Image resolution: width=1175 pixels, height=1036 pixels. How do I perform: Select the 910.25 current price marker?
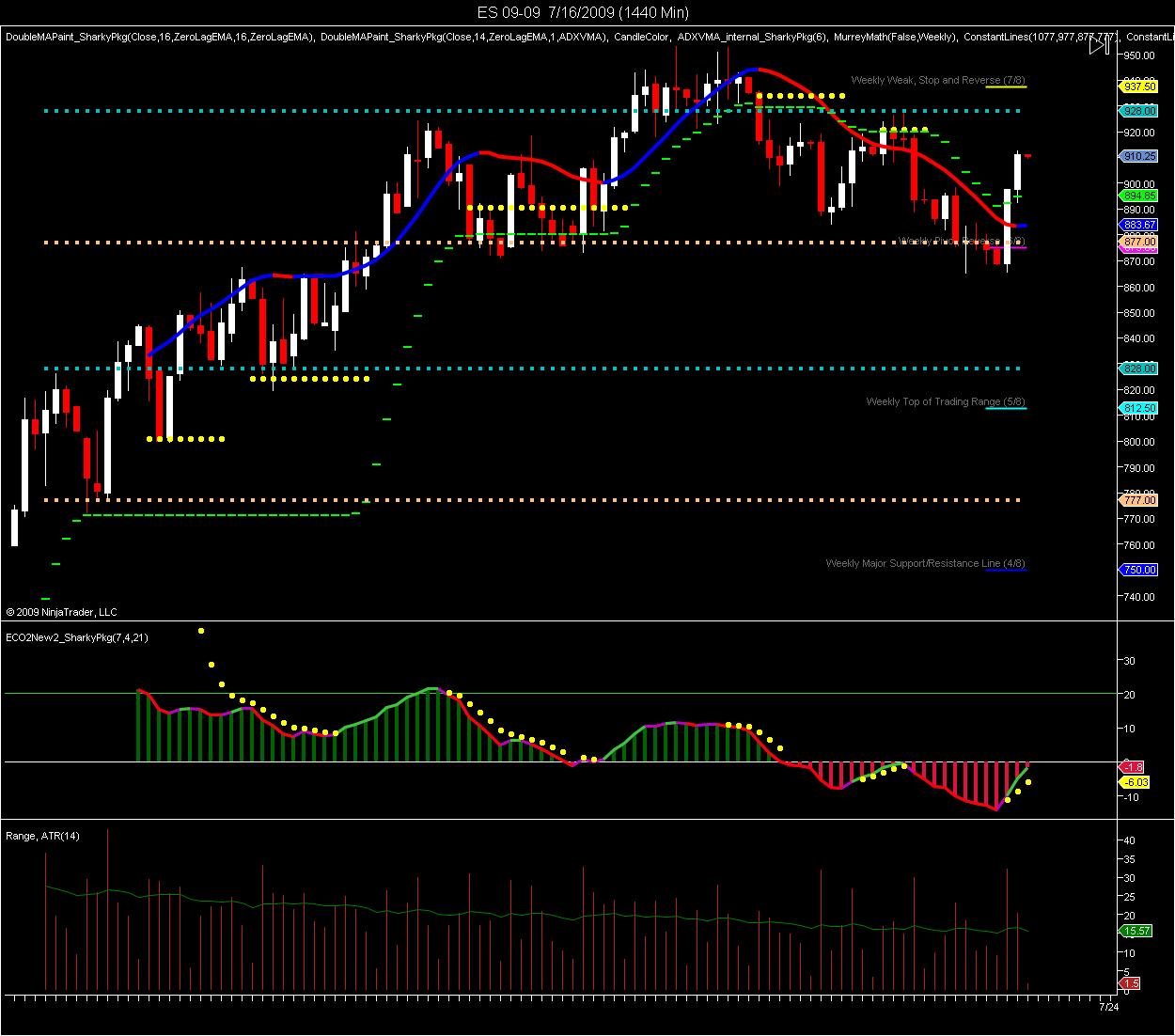point(1138,157)
